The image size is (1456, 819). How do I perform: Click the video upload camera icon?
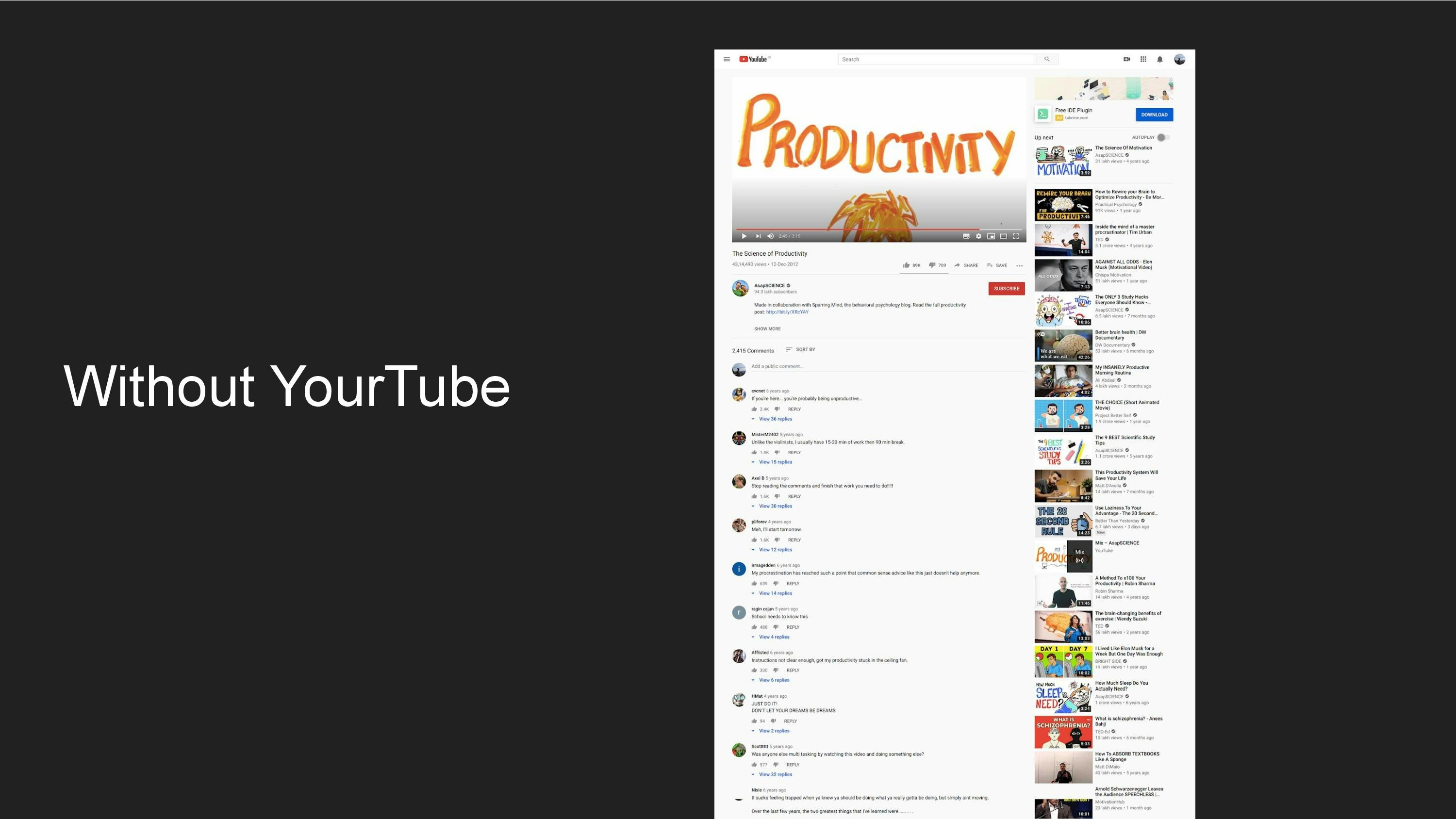point(1126,59)
